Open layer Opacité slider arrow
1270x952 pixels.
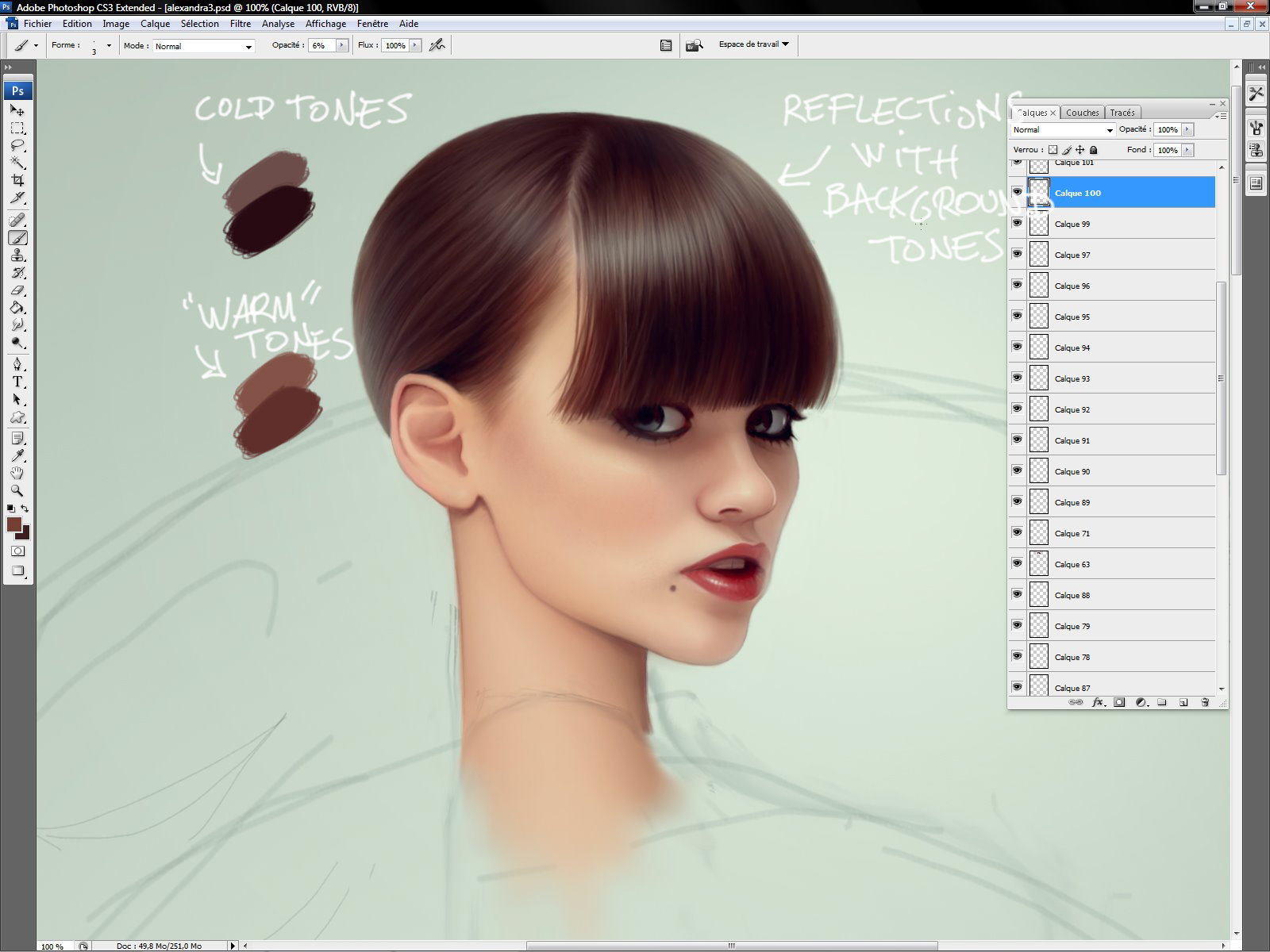click(1187, 129)
